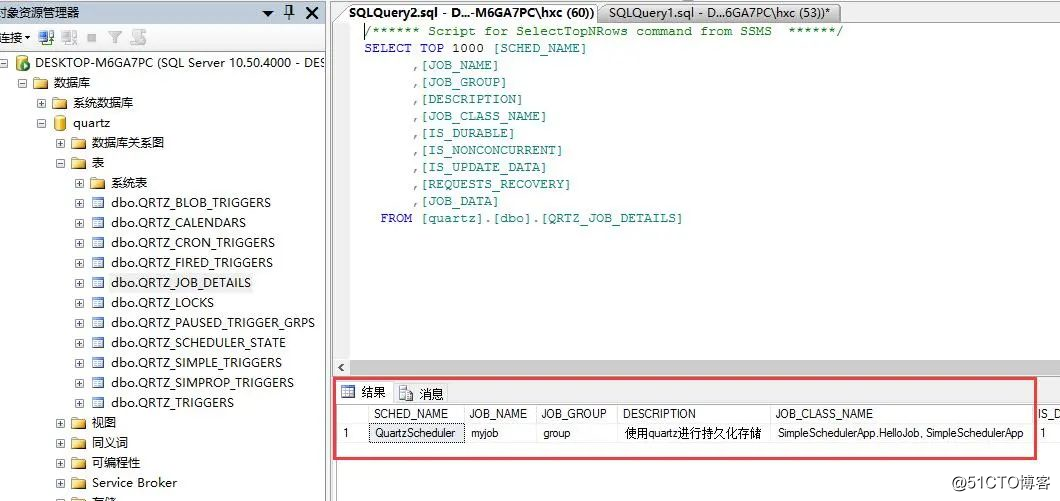1060x501 pixels.
Task: Select the 同义词 tree label
Action: click(110, 443)
